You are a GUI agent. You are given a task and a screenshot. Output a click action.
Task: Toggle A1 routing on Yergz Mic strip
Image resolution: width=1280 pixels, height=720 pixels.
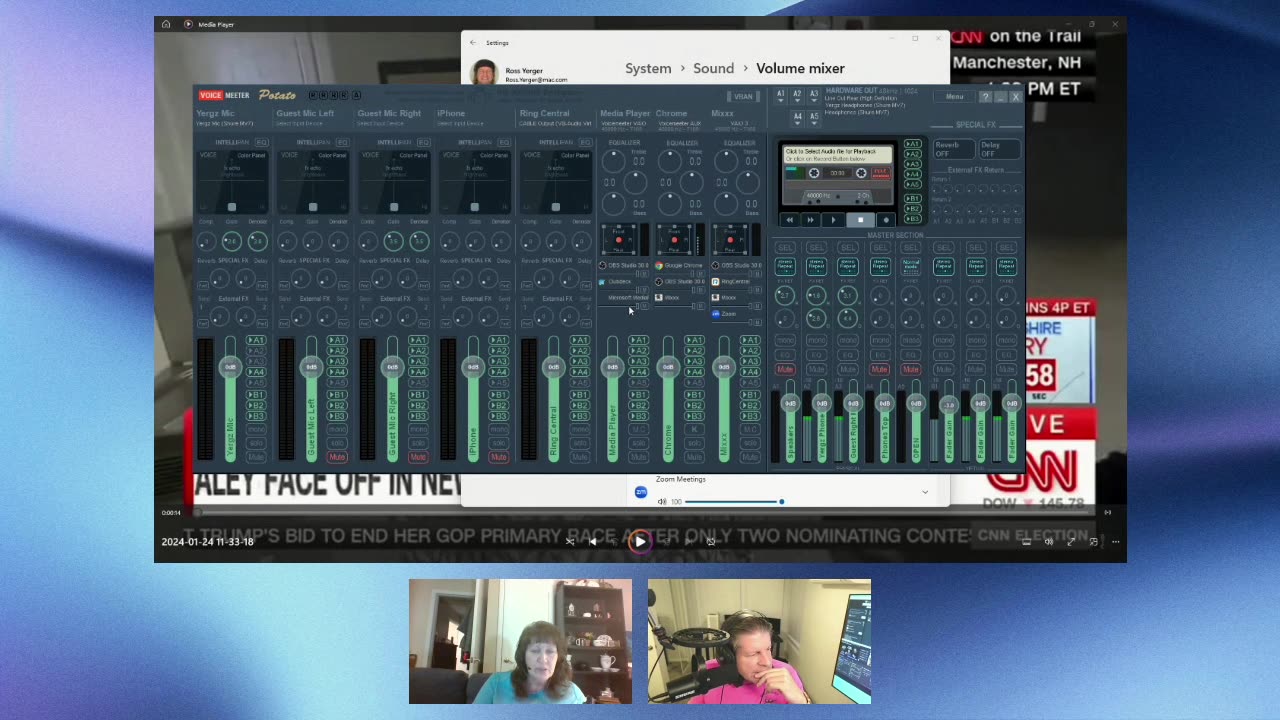coord(256,341)
